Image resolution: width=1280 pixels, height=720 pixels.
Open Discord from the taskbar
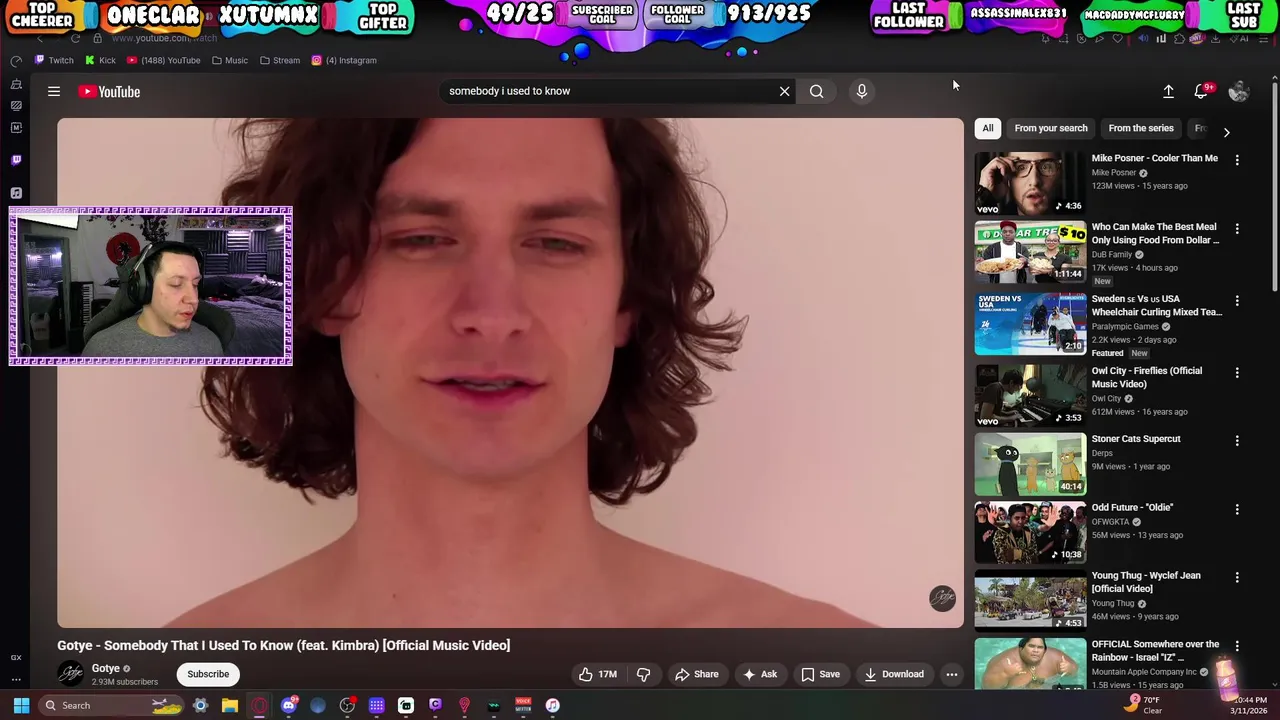289,705
